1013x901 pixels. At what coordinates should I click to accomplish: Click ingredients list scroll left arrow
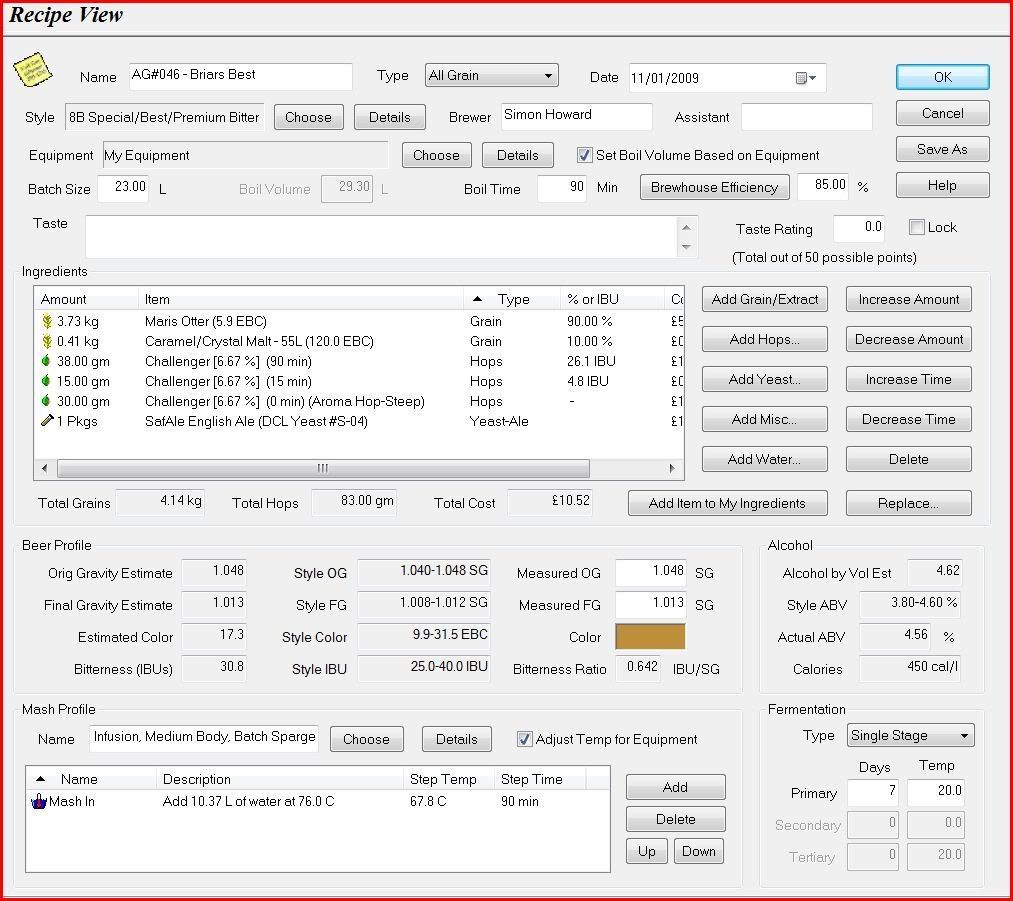45,468
